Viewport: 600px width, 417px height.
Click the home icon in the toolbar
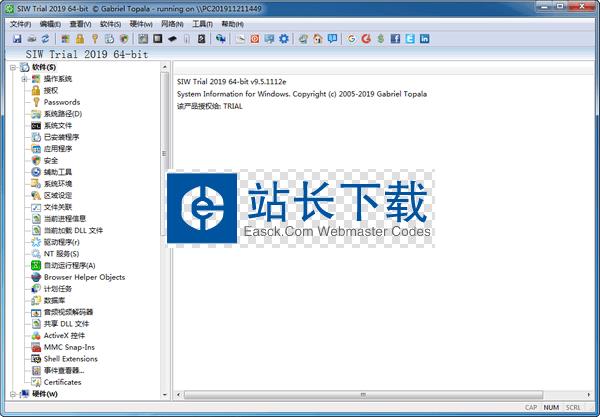click(x=316, y=38)
